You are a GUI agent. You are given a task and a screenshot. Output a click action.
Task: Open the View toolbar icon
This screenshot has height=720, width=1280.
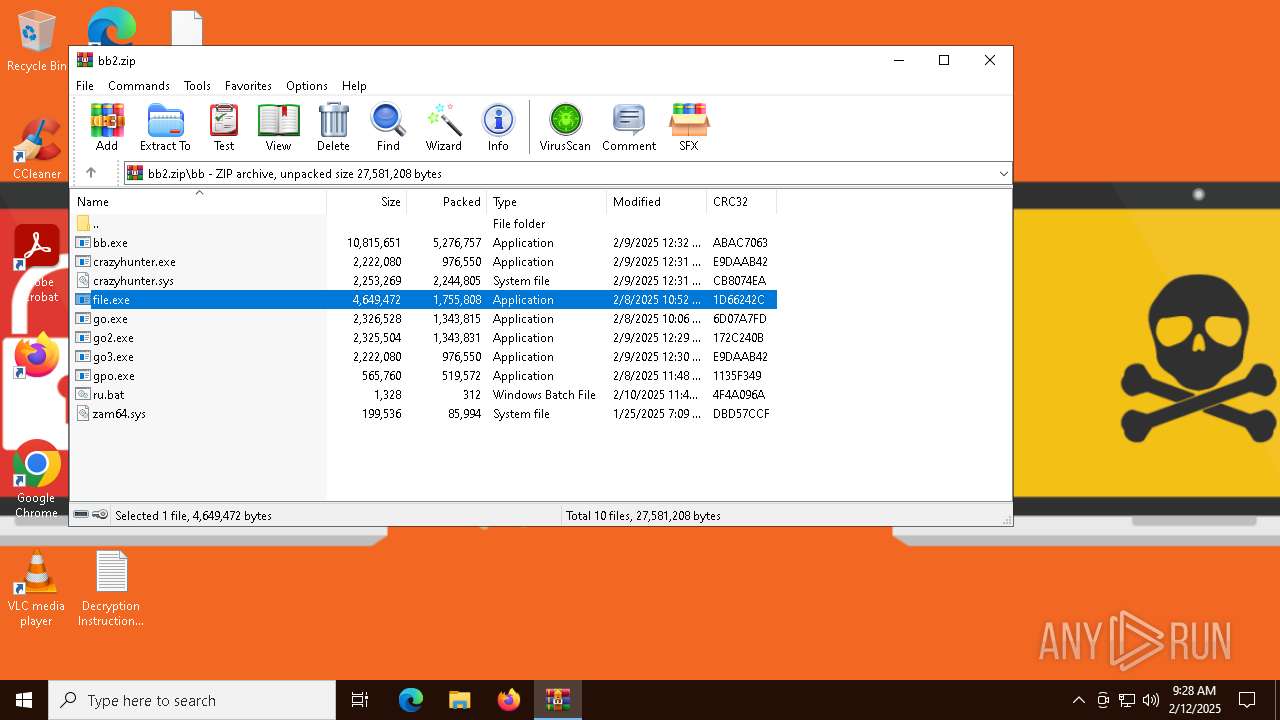pyautogui.click(x=278, y=127)
